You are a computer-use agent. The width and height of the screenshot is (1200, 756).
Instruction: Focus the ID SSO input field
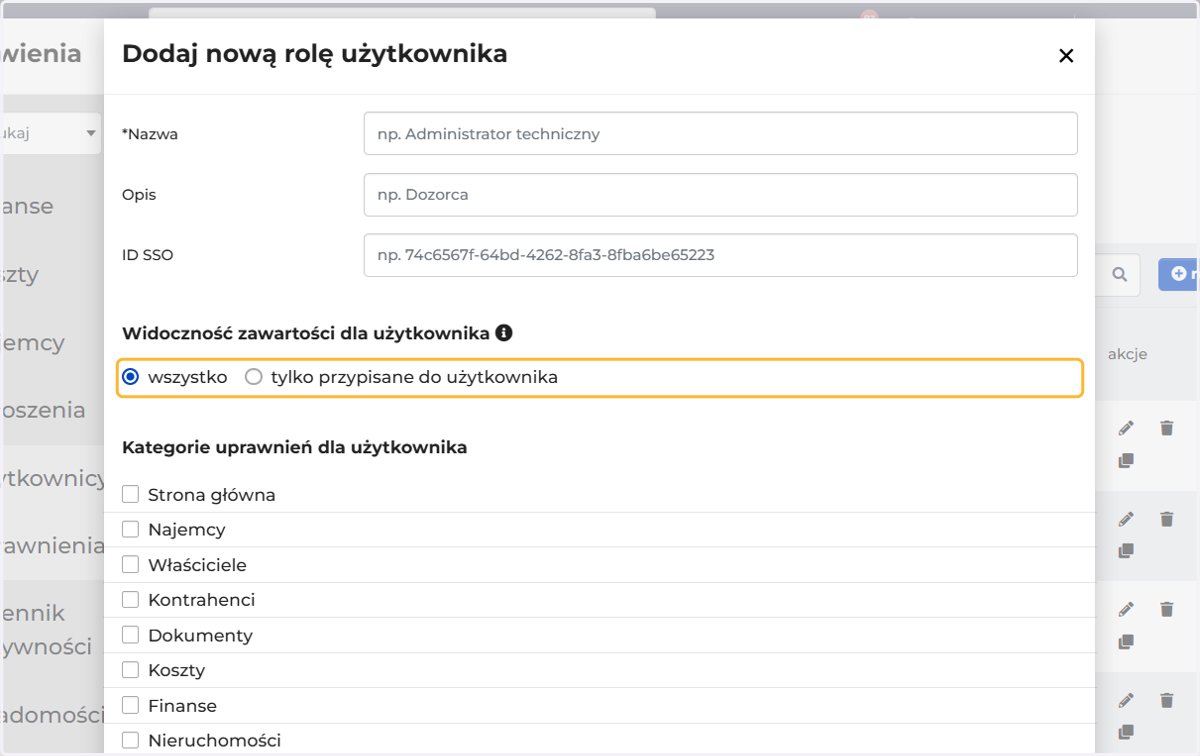click(x=720, y=255)
